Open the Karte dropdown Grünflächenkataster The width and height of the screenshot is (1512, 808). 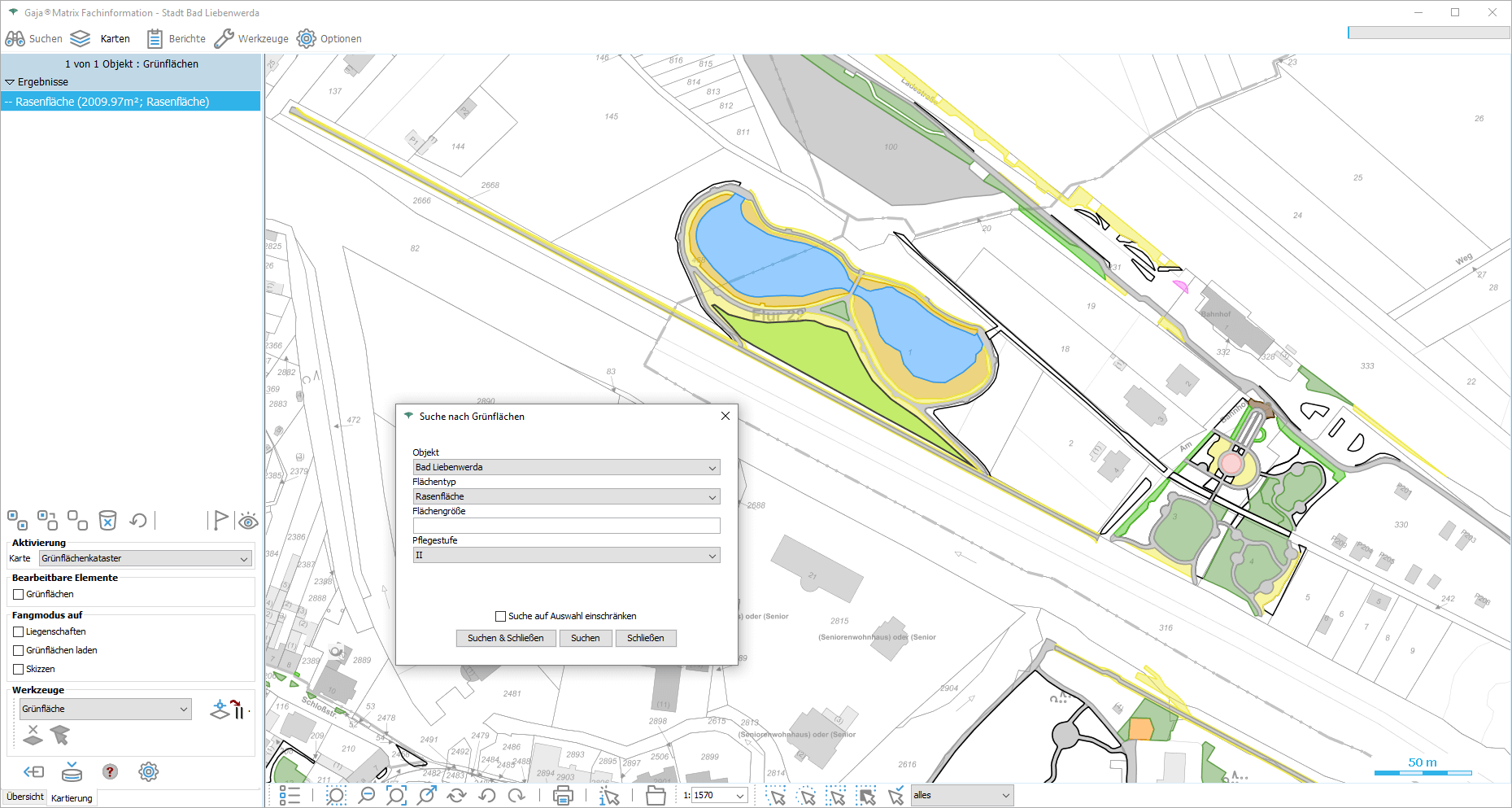(x=146, y=558)
